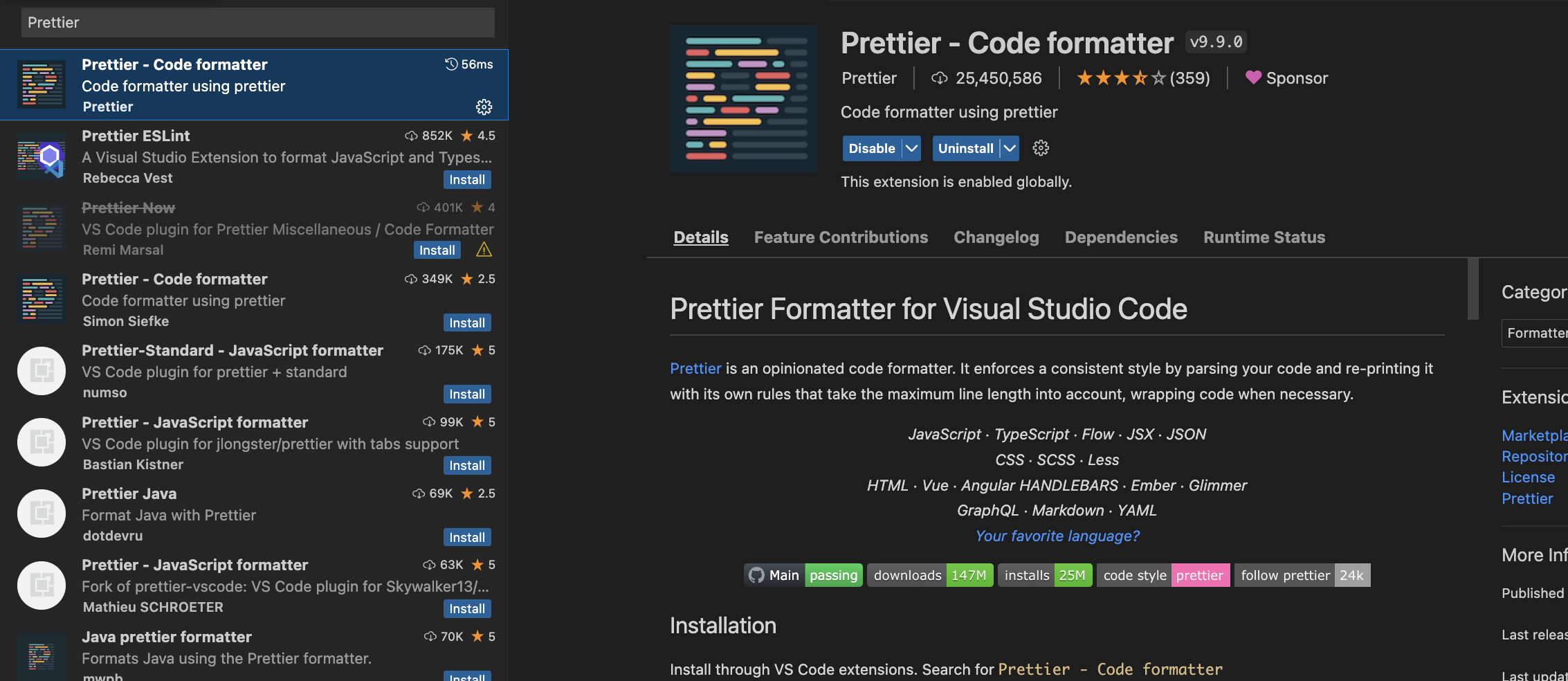Open the Disable dropdown arrow
This screenshot has width=1568, height=681.
(912, 148)
